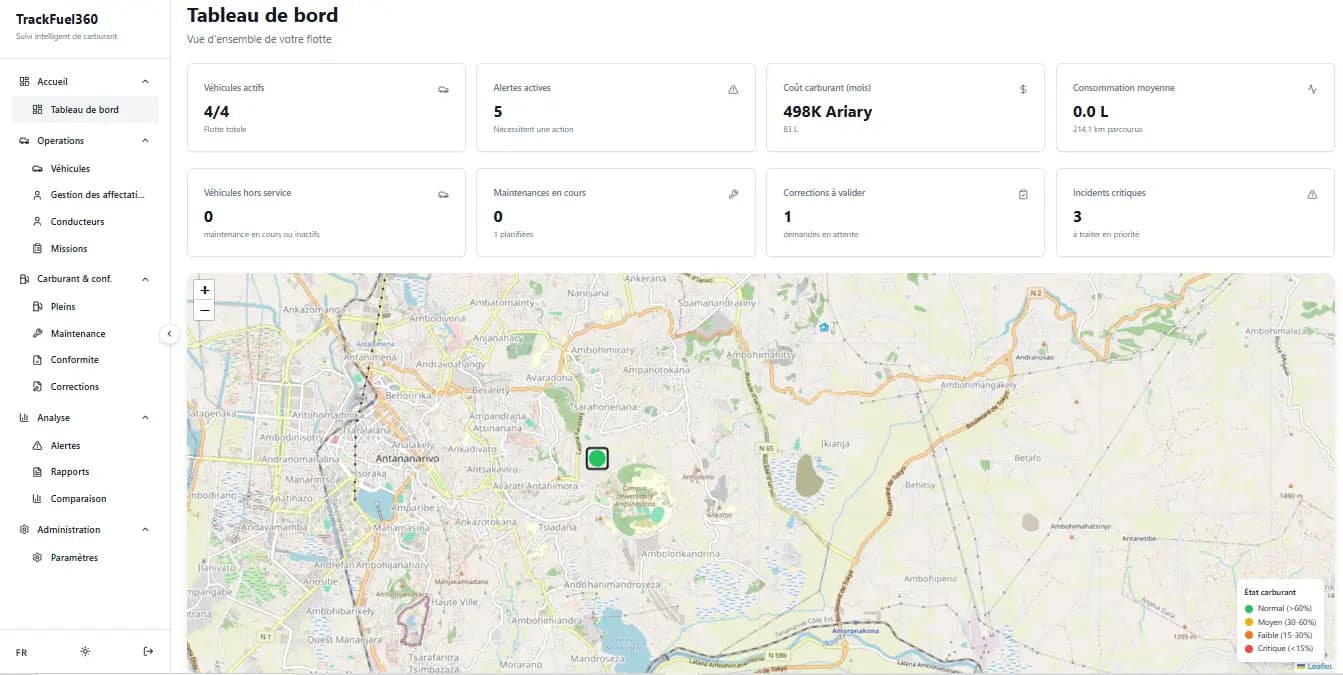1343x675 pixels.
Task: Go to the Conformite page
Action: pos(85,360)
